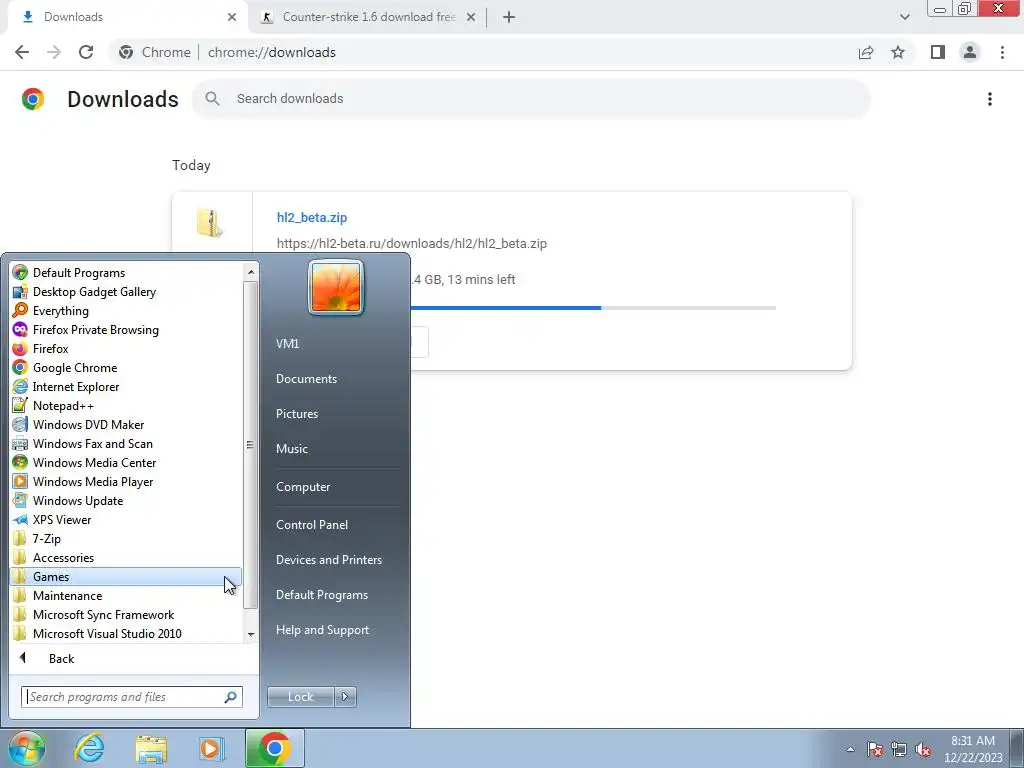1024x768 pixels.
Task: Open the Everything search program
Action: (61, 311)
